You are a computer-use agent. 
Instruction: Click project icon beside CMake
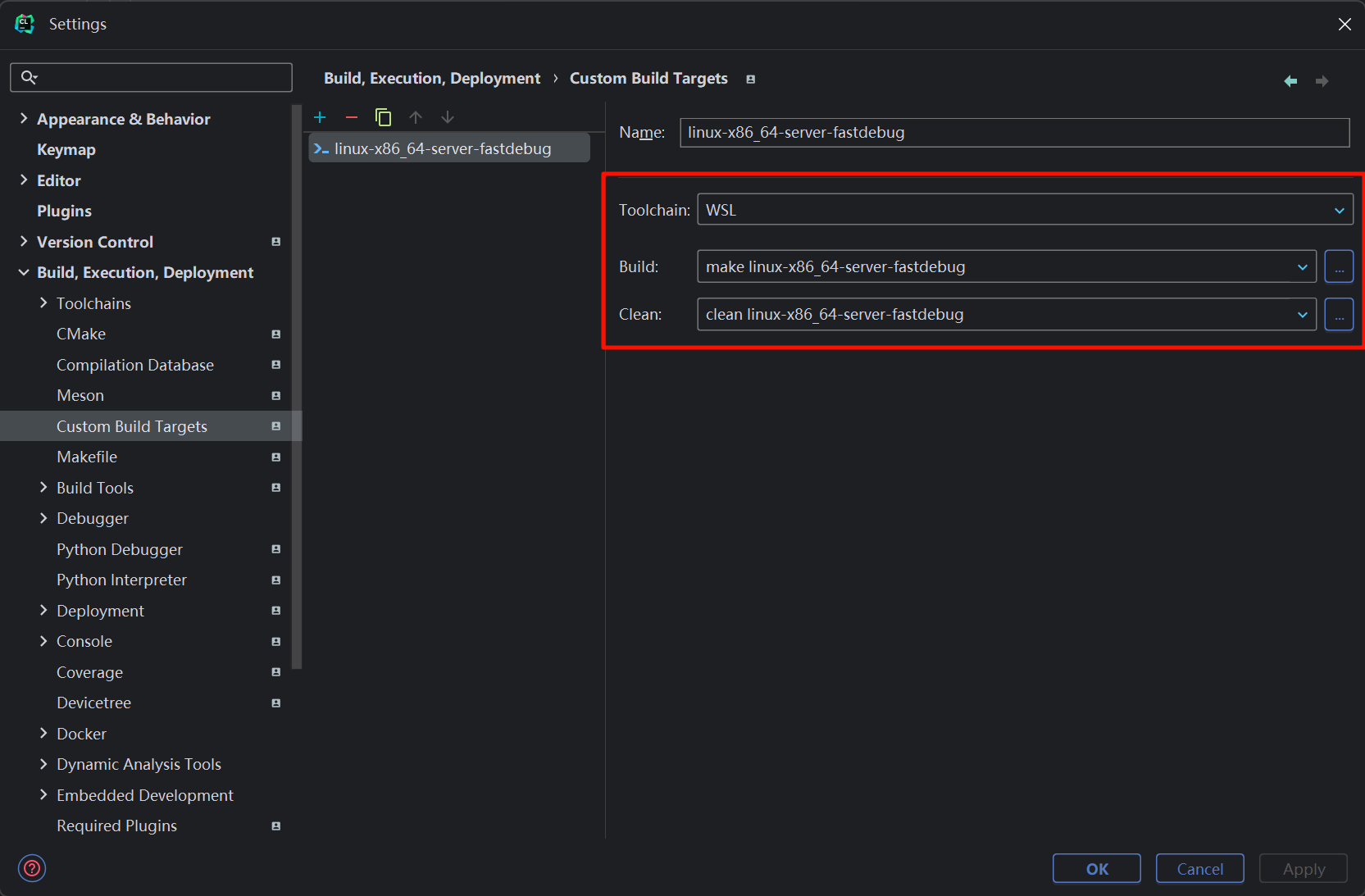(x=276, y=334)
